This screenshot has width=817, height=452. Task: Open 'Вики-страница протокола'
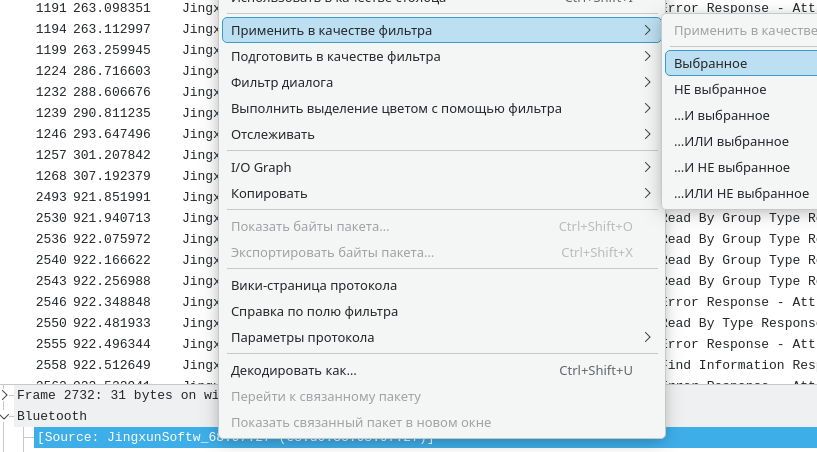coord(314,286)
